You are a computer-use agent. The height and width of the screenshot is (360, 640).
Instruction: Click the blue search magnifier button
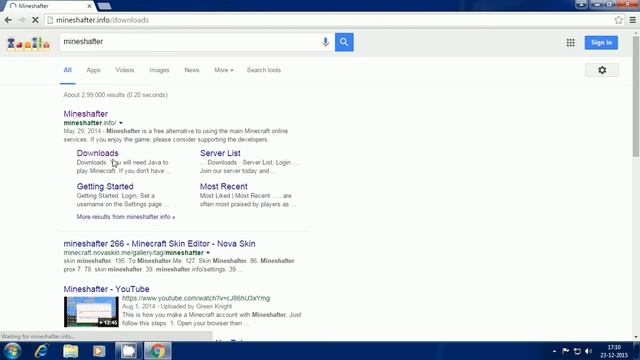pyautogui.click(x=344, y=42)
